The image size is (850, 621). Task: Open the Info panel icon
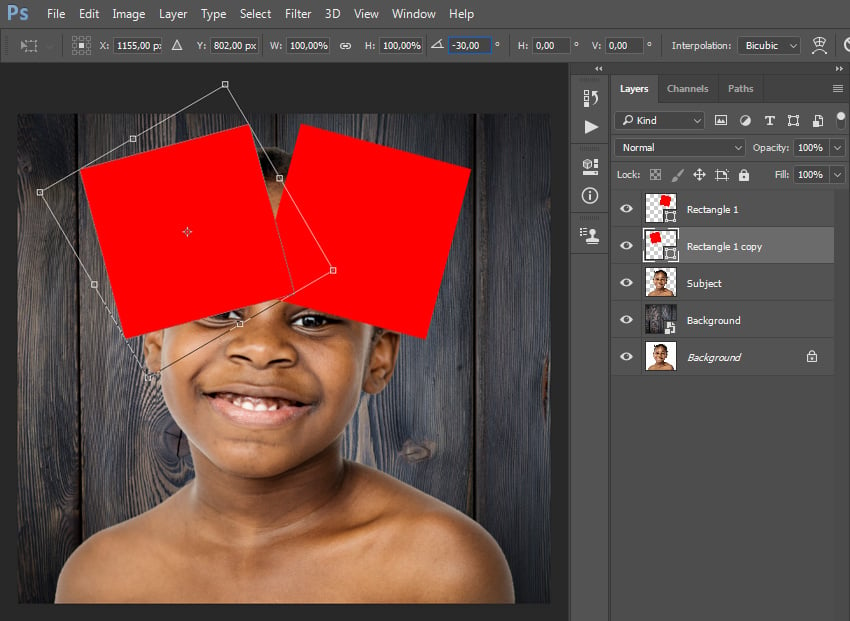[x=590, y=195]
